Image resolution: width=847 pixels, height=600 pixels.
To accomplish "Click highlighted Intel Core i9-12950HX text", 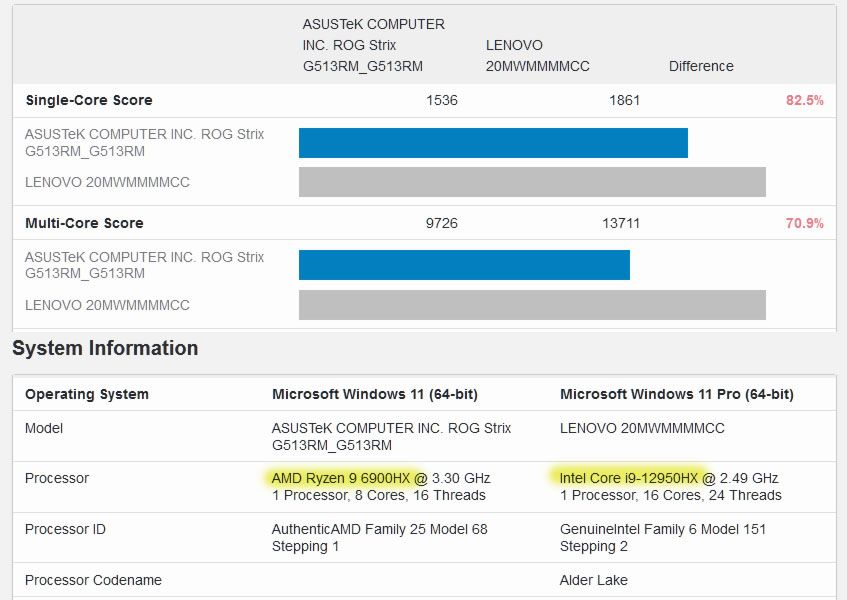I will pyautogui.click(x=629, y=478).
